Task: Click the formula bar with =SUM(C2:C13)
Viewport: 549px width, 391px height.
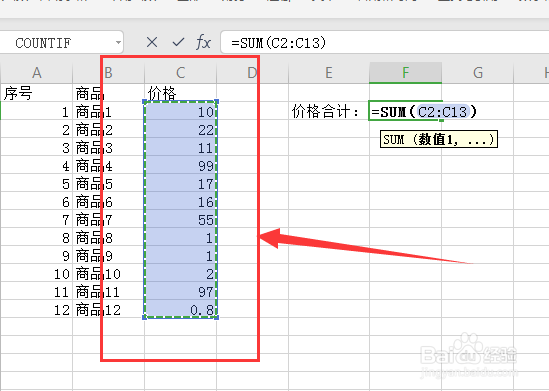Action: 384,43
